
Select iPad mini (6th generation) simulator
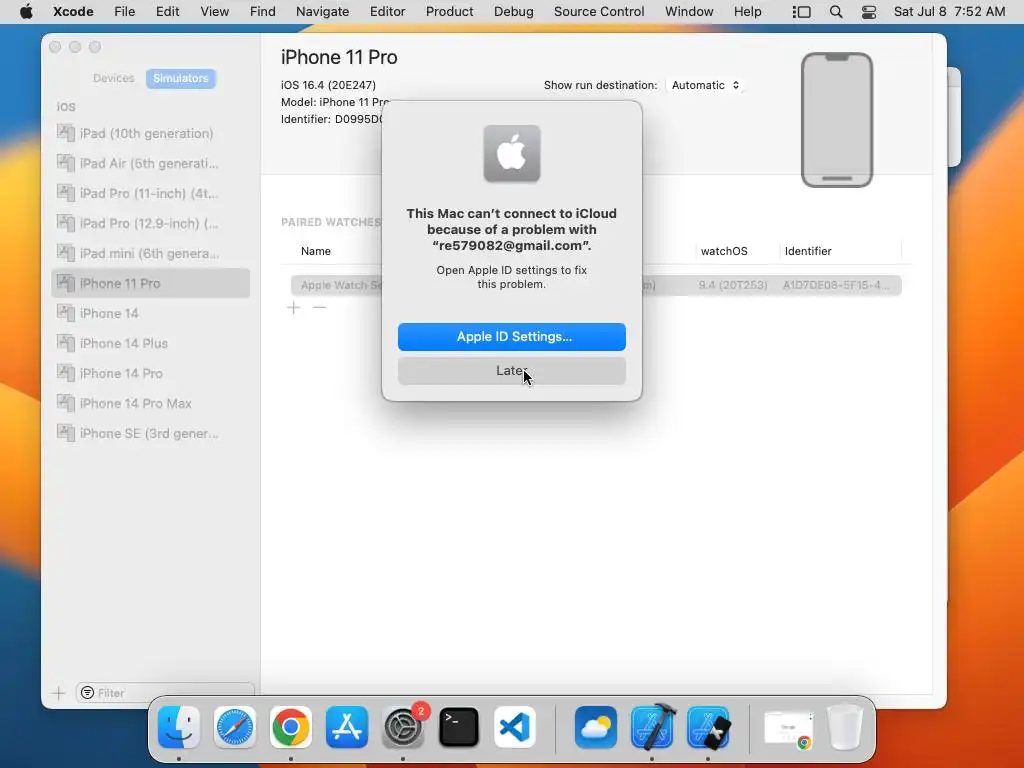pyautogui.click(x=150, y=253)
